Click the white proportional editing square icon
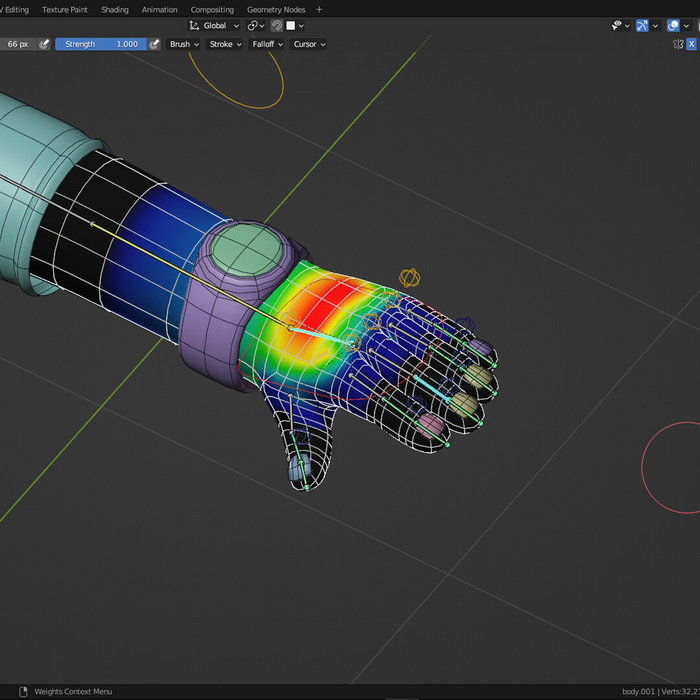Viewport: 700px width, 700px height. click(291, 26)
